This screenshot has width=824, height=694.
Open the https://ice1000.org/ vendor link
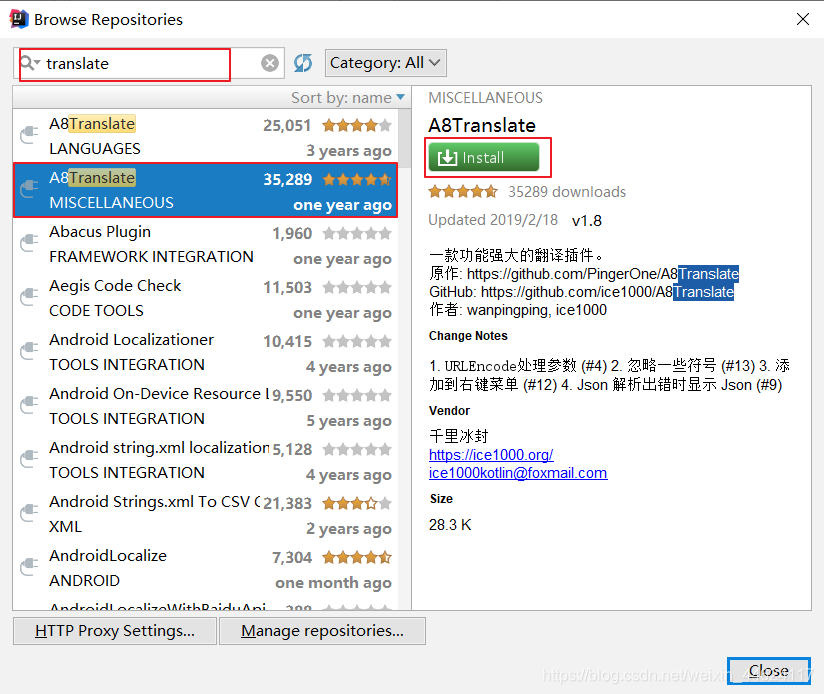(x=491, y=454)
